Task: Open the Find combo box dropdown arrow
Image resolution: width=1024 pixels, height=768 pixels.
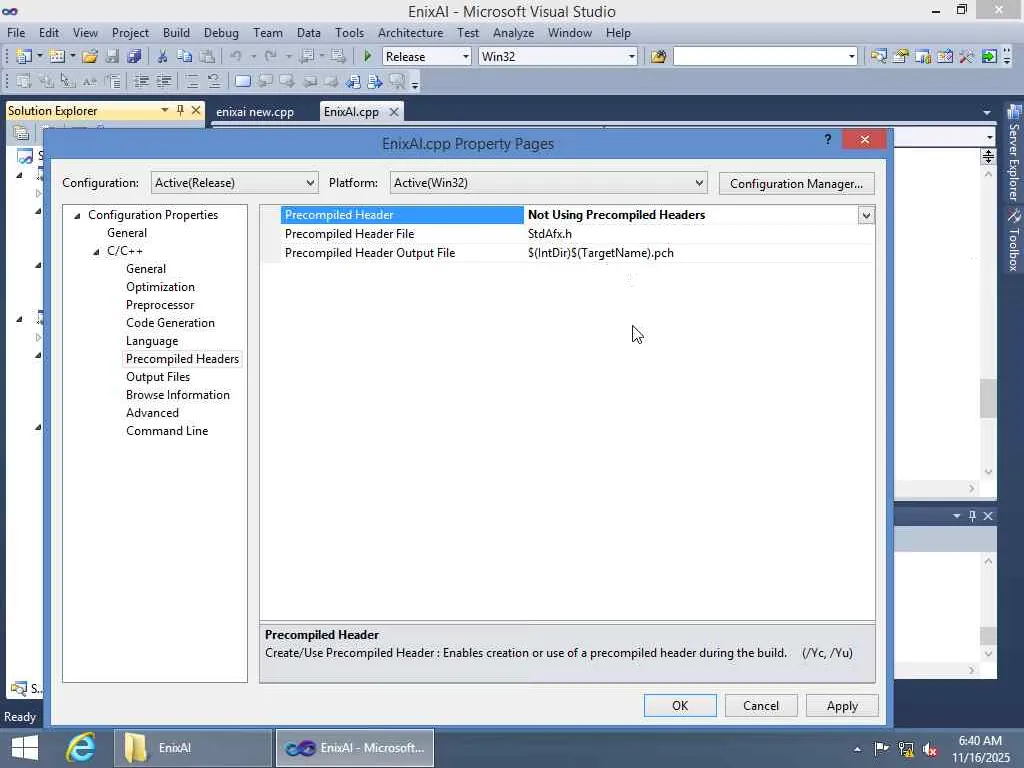Action: click(852, 57)
